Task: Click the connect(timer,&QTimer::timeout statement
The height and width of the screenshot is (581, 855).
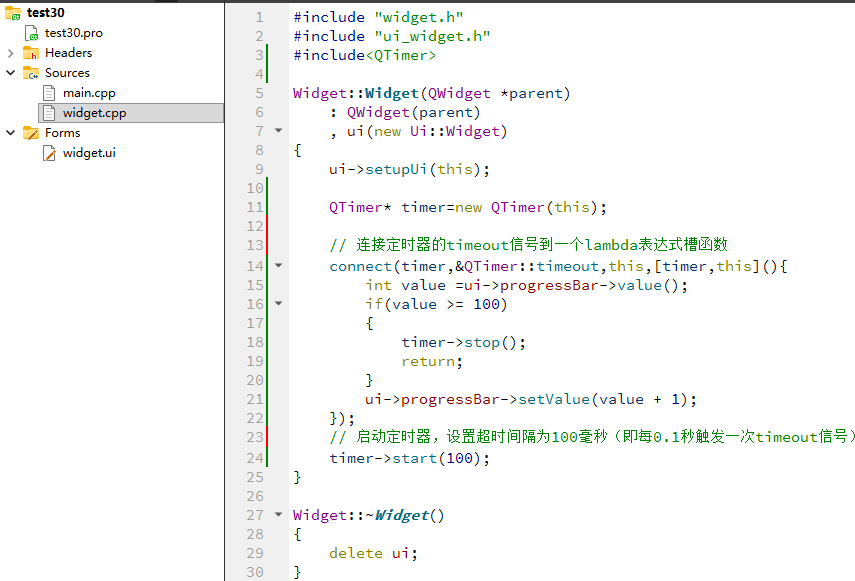Action: [558, 266]
